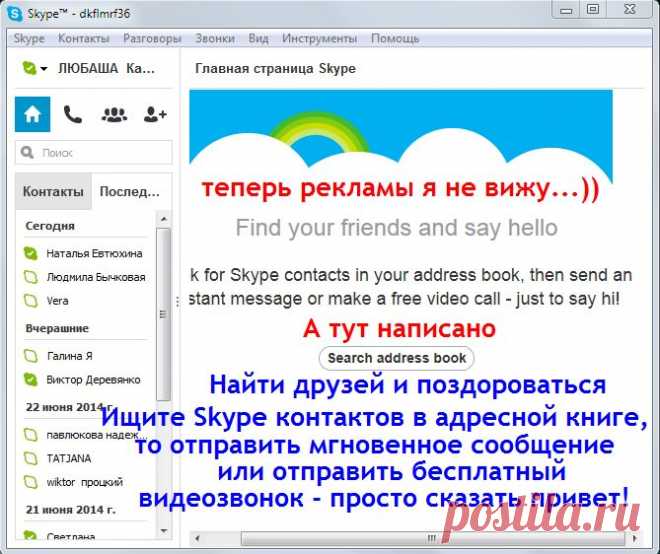Click the profile name ЛЮБАША Ка...
Viewport: 660px width, 554px height.
pos(106,68)
